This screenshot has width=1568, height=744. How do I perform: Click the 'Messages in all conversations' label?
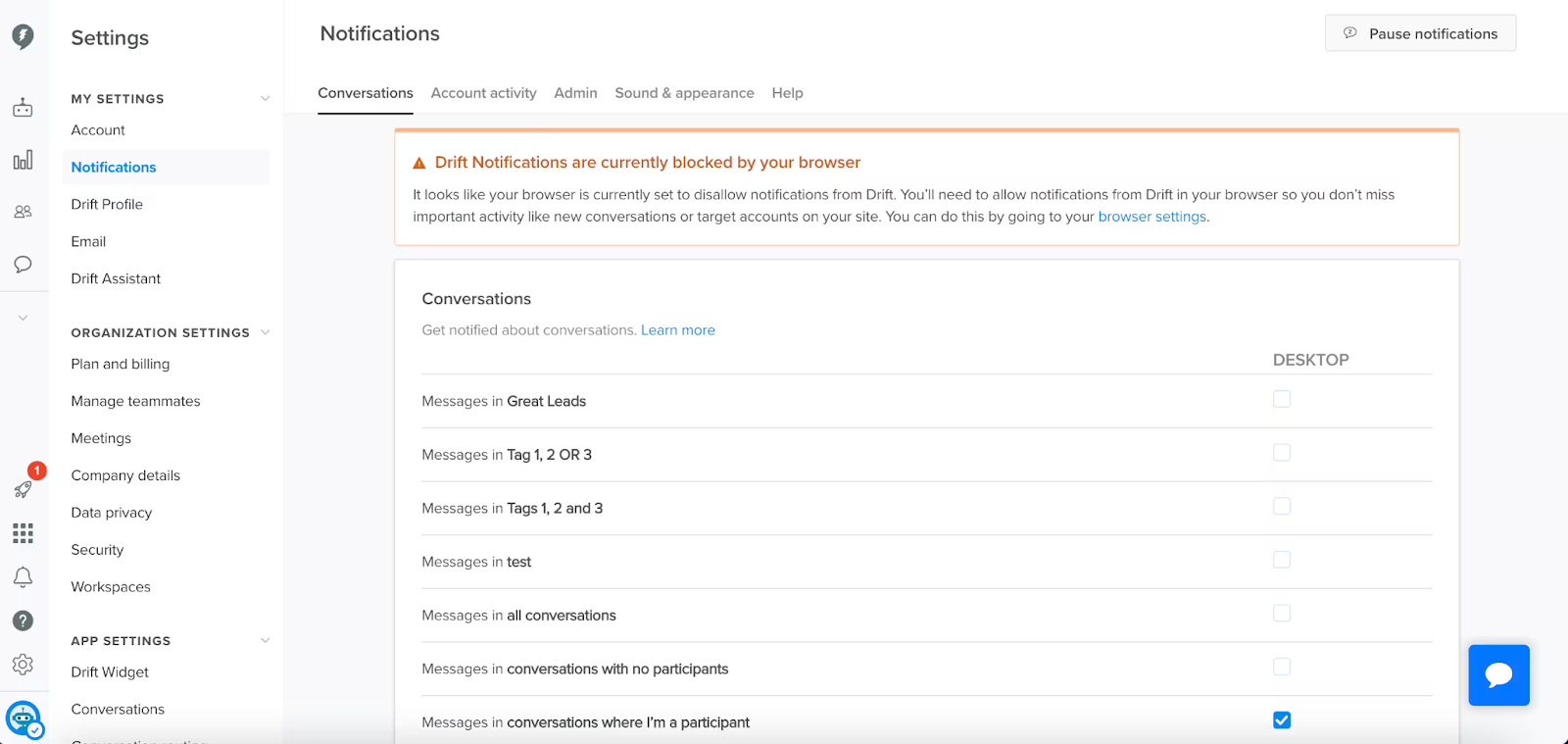pos(518,616)
